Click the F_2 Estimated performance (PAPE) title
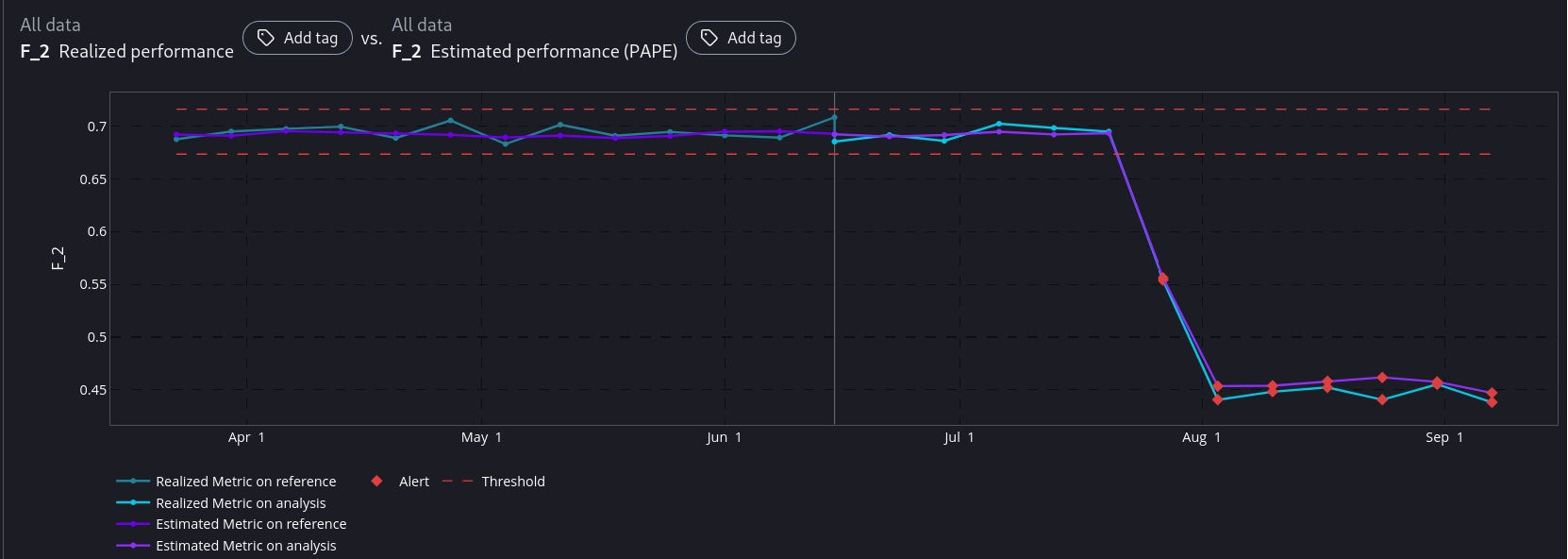 click(x=535, y=52)
